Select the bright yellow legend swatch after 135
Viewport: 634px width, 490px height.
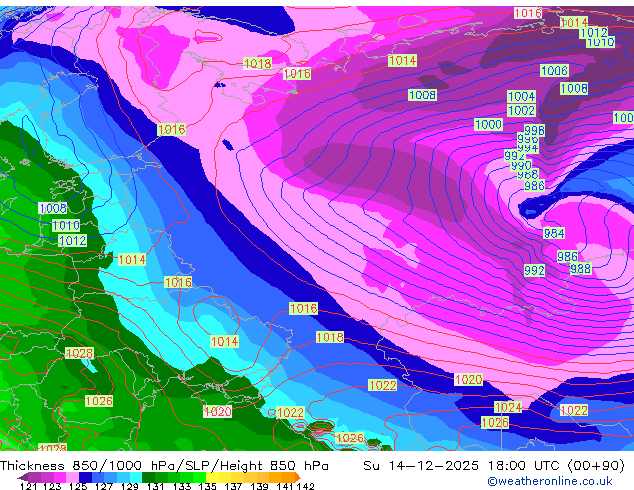coord(212,477)
